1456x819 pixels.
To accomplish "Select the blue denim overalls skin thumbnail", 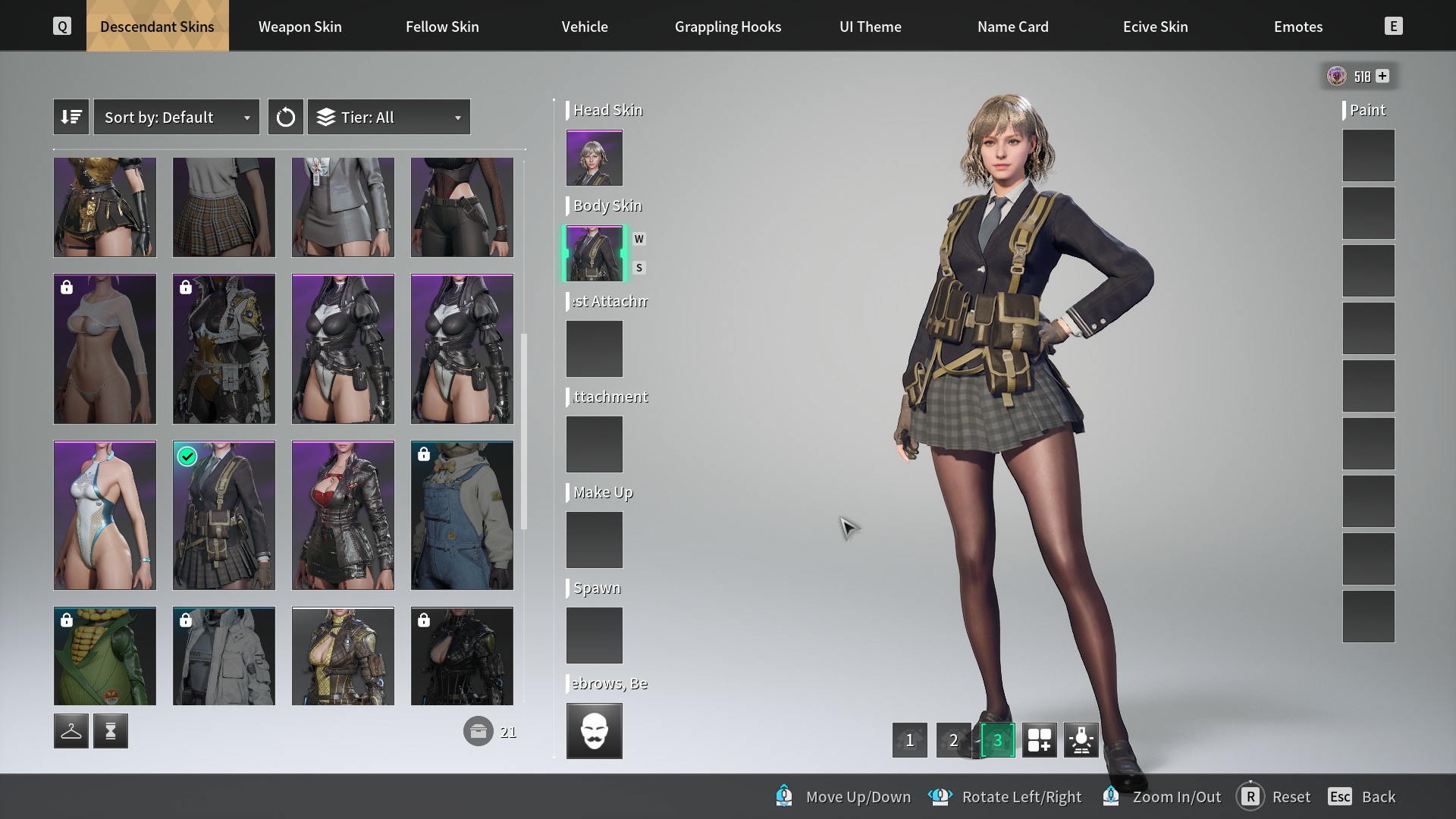I will click(x=462, y=516).
